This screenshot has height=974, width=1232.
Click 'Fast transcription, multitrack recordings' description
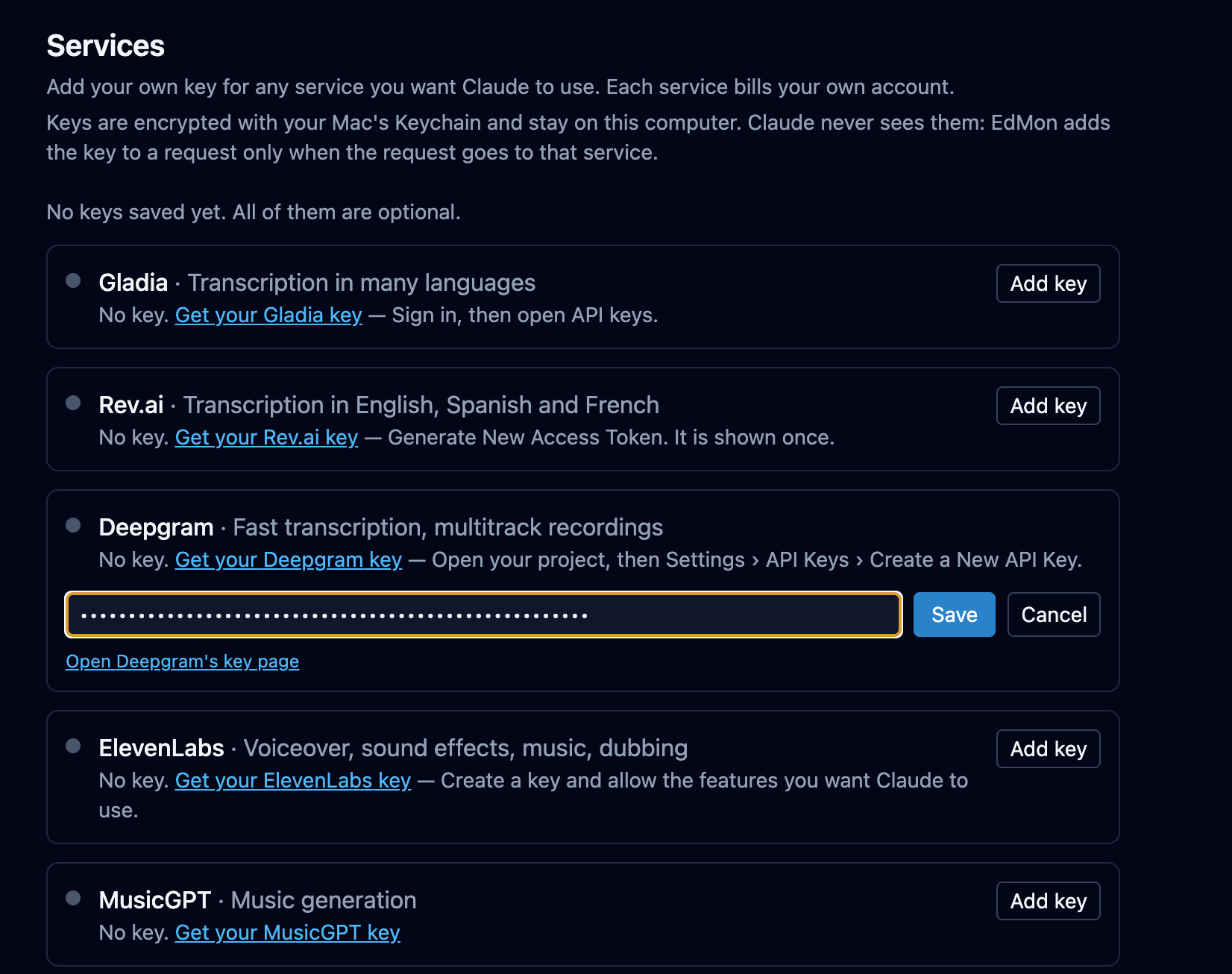(x=448, y=527)
